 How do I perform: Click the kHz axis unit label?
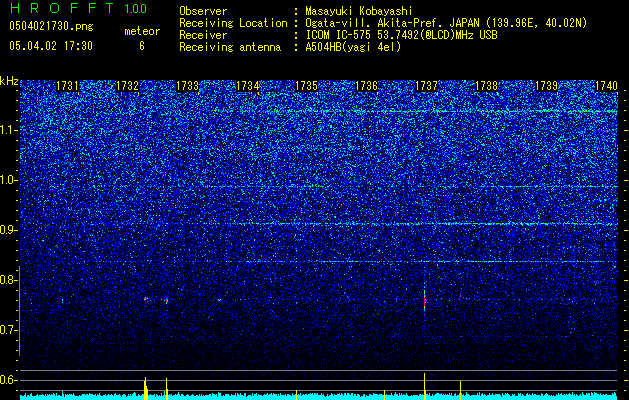point(9,81)
